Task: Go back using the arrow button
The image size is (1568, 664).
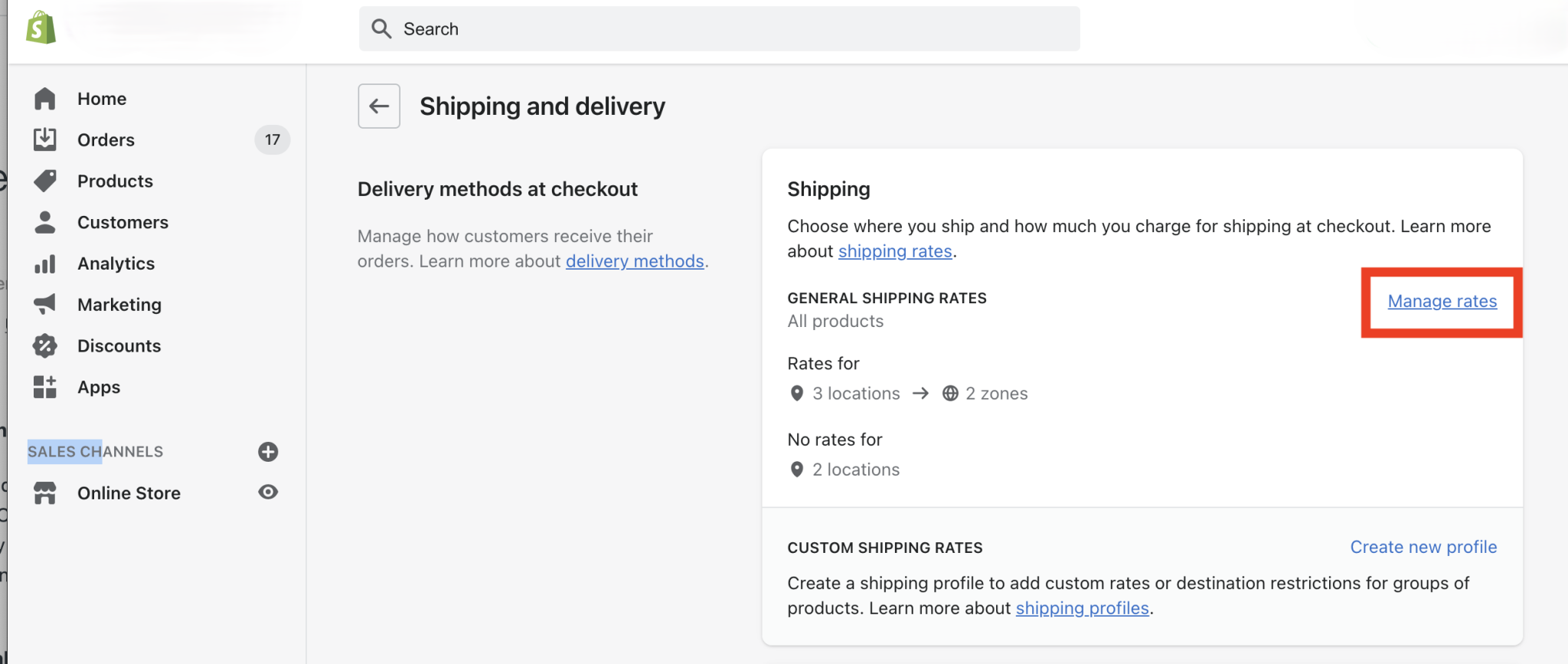Action: (x=379, y=106)
